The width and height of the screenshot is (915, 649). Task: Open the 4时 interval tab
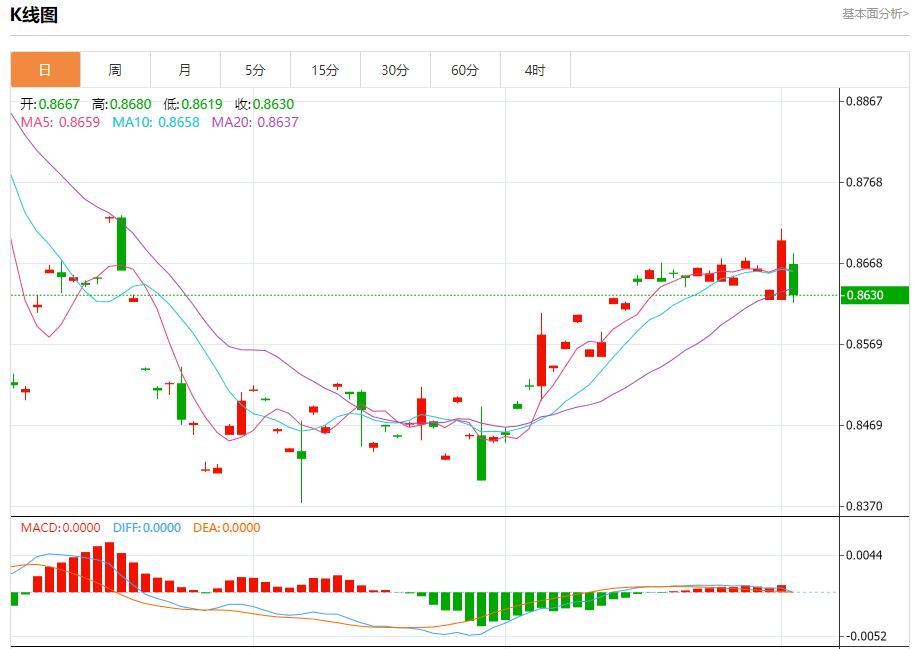(x=536, y=70)
